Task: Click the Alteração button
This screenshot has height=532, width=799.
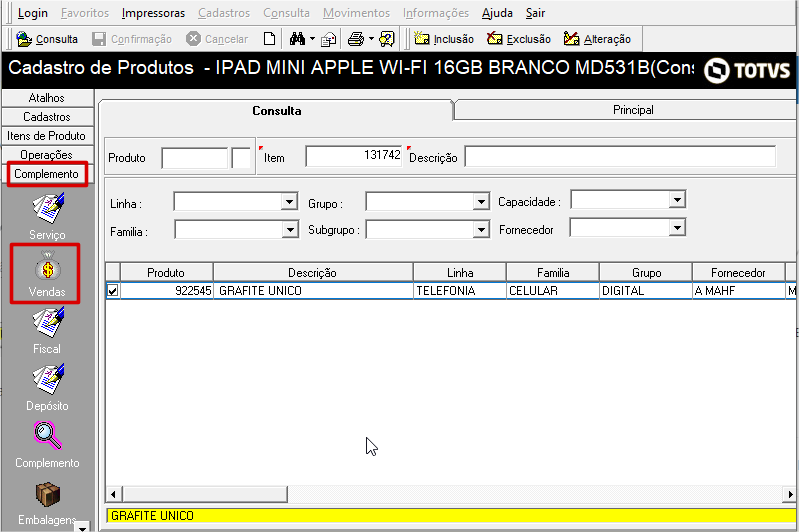Action: 597,39
